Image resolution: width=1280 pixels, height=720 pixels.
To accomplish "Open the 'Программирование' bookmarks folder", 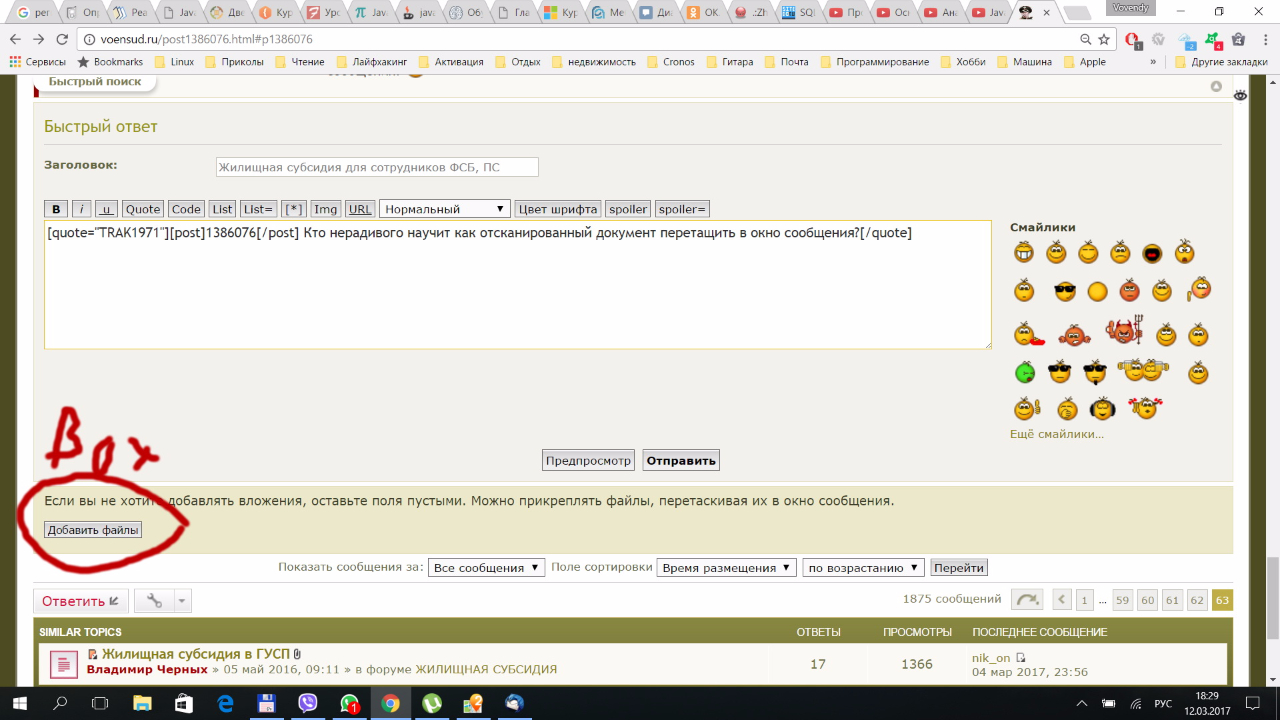I will (x=873, y=62).
